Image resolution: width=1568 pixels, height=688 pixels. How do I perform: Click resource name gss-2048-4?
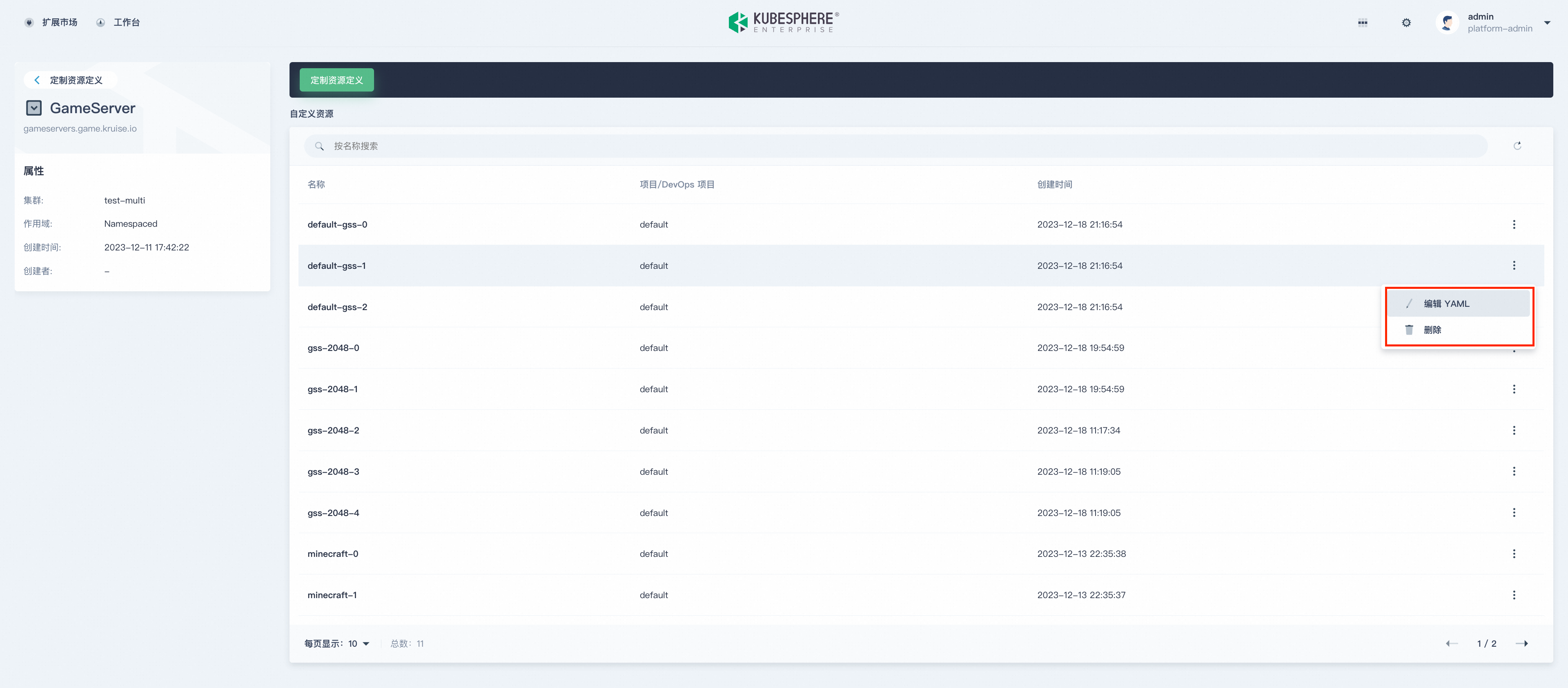(334, 513)
